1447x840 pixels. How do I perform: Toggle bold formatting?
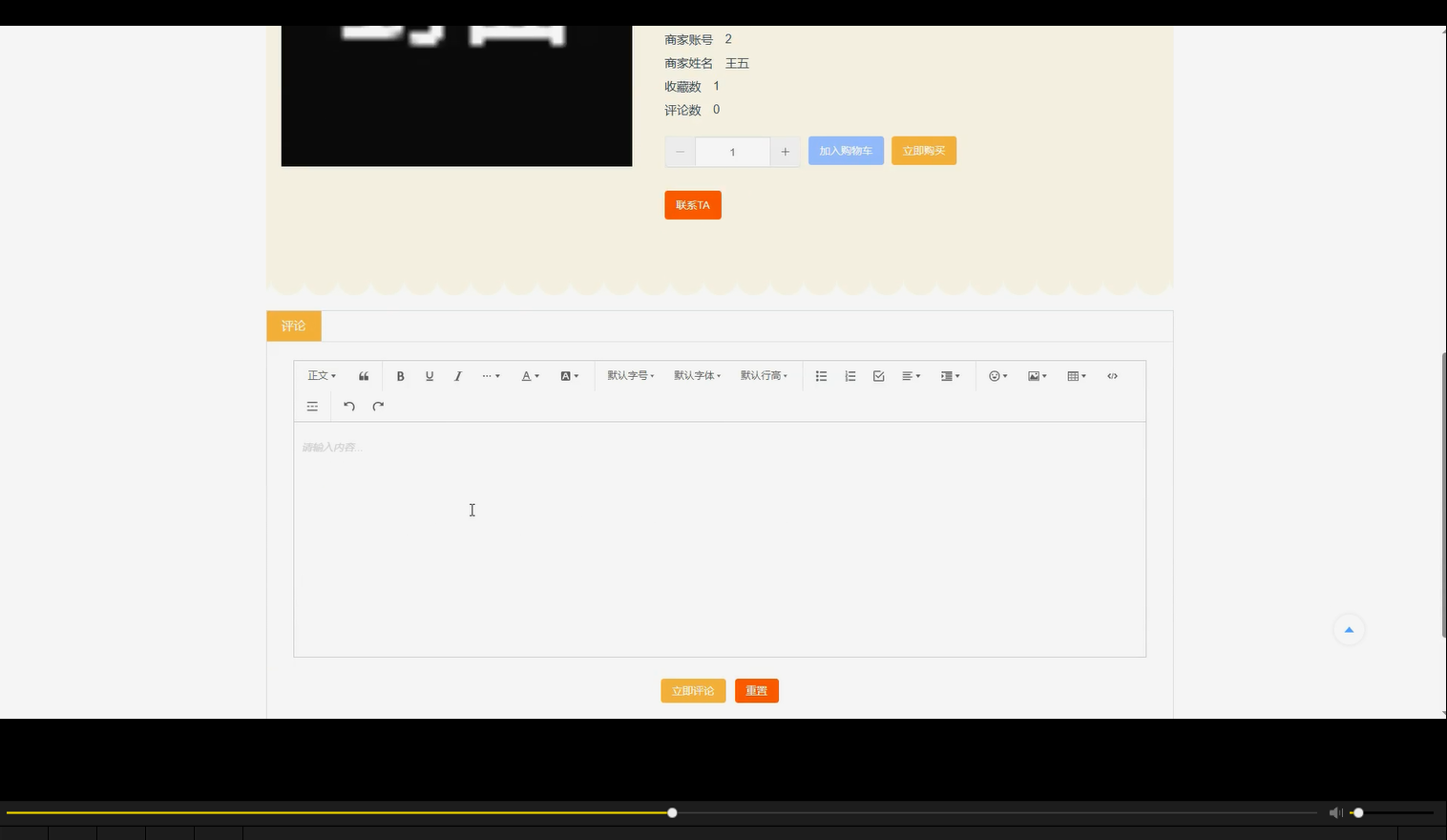pos(401,376)
